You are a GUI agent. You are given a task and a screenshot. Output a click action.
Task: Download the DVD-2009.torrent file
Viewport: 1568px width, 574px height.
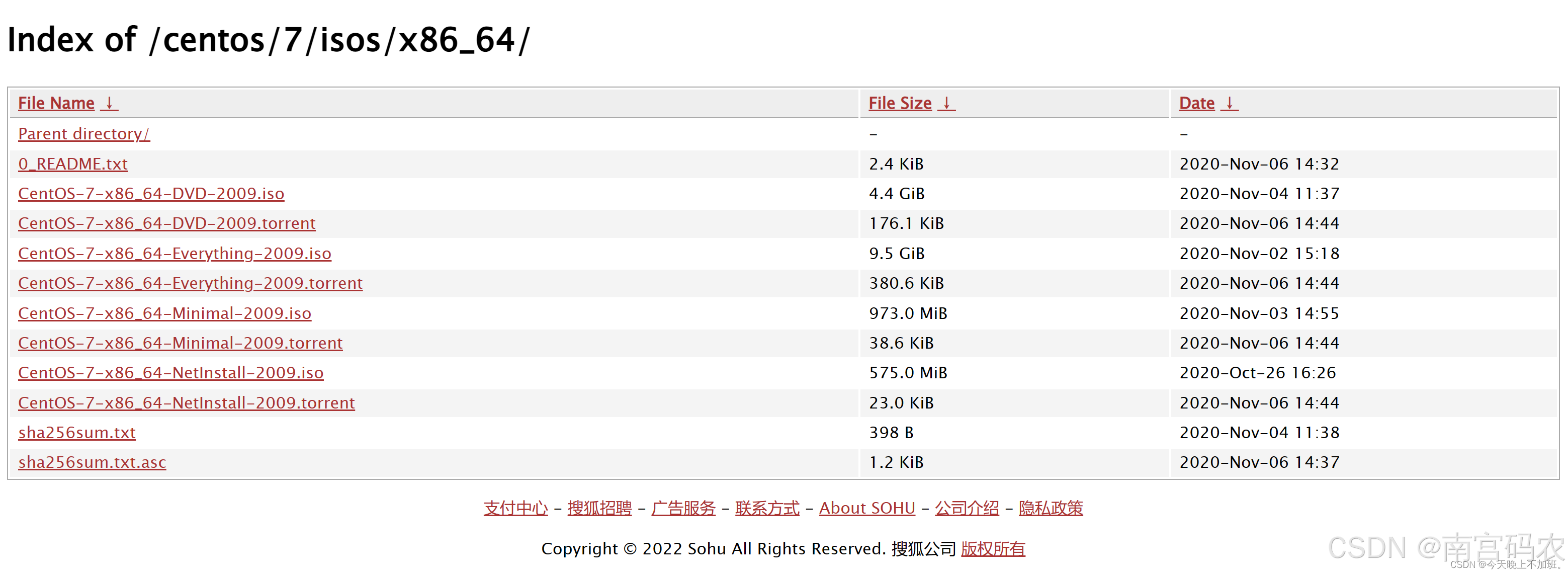tap(167, 223)
